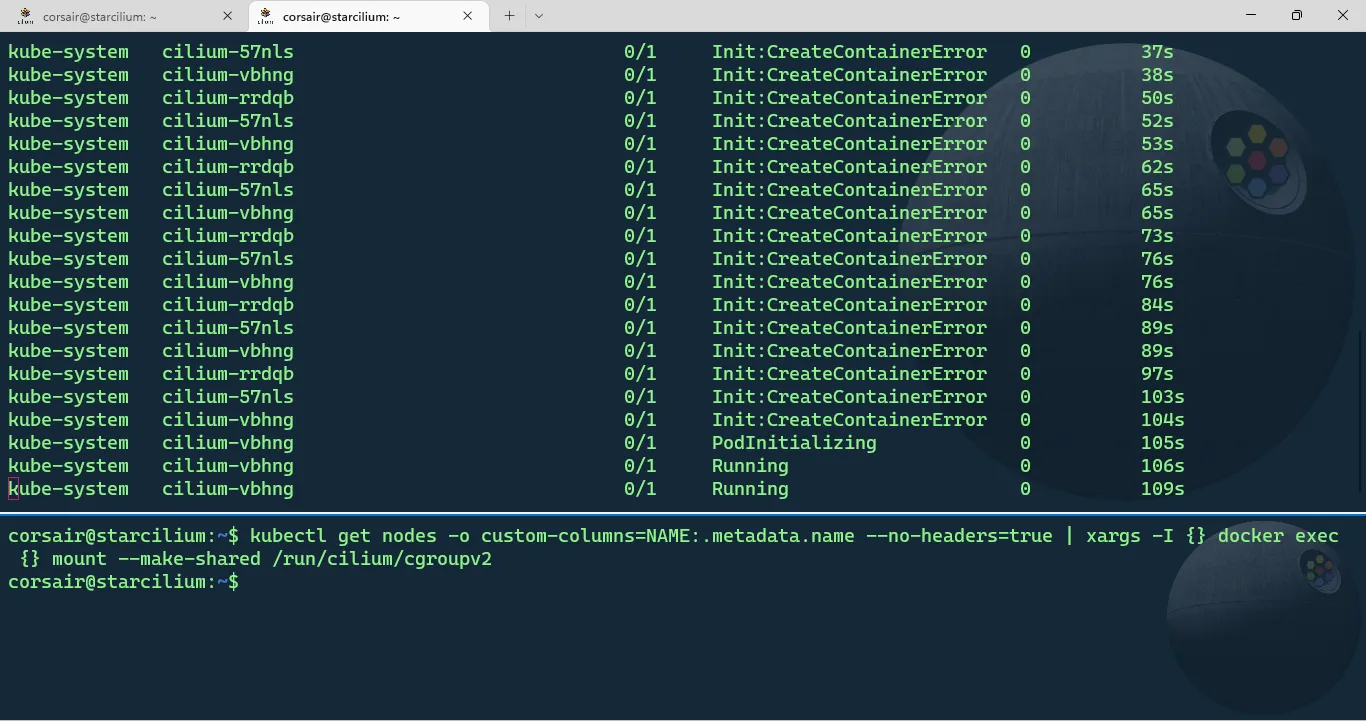Close the Windows Terminal window
Screen dimensions: 1366x721
coord(1343,16)
